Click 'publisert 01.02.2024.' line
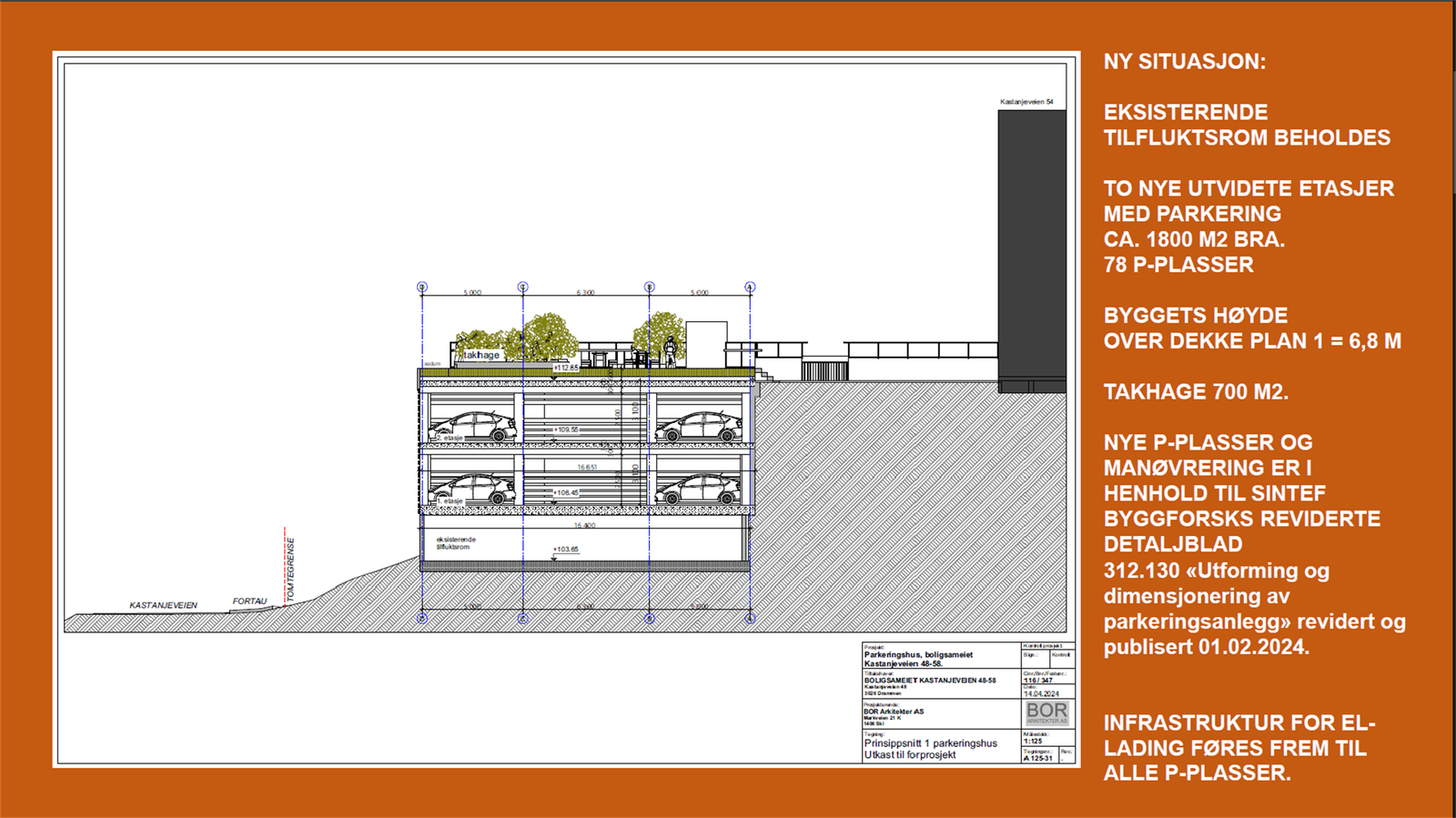The height and width of the screenshot is (818, 1456). pos(1206,647)
